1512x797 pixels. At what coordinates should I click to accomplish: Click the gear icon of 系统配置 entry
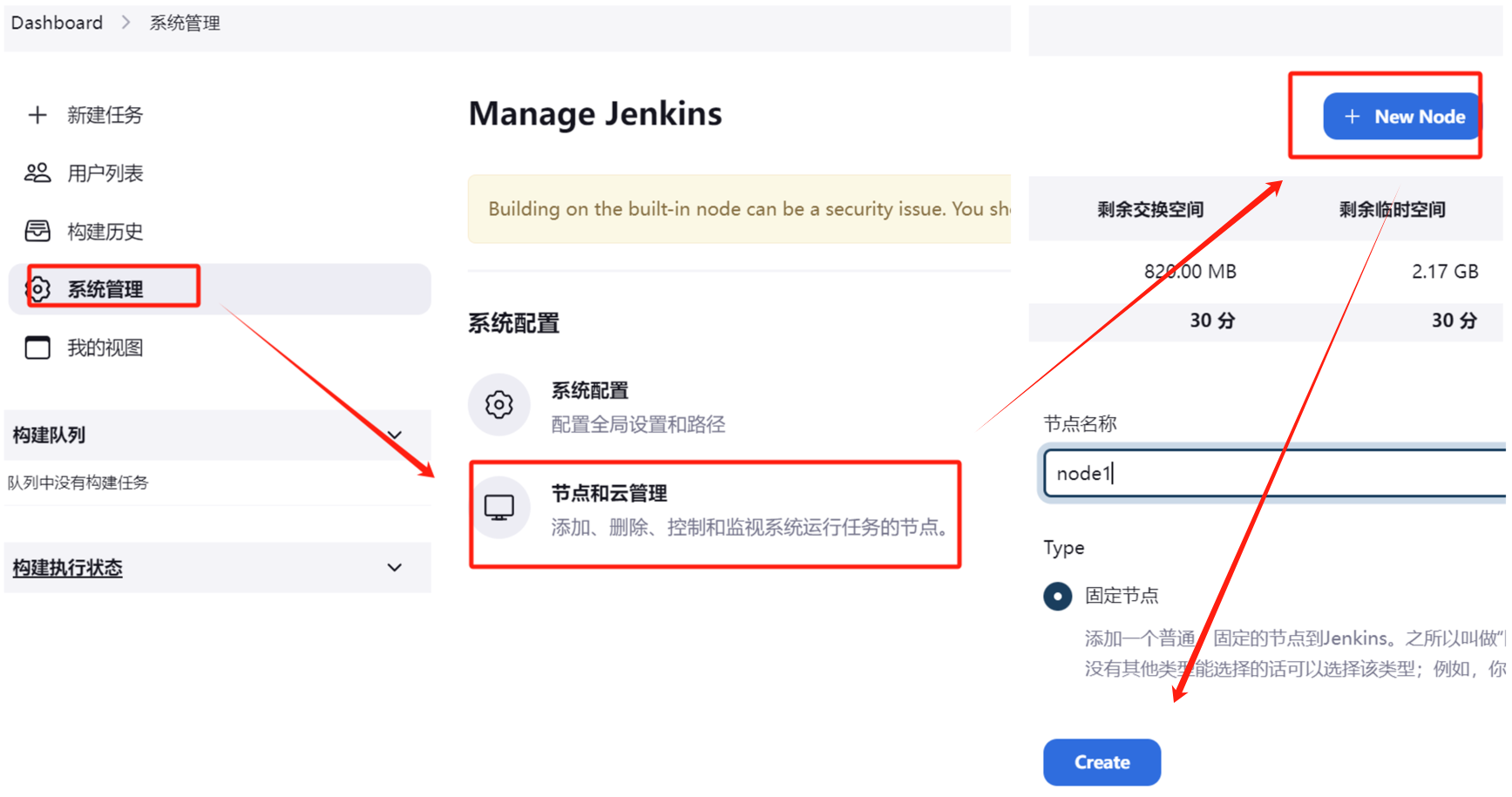[x=499, y=405]
